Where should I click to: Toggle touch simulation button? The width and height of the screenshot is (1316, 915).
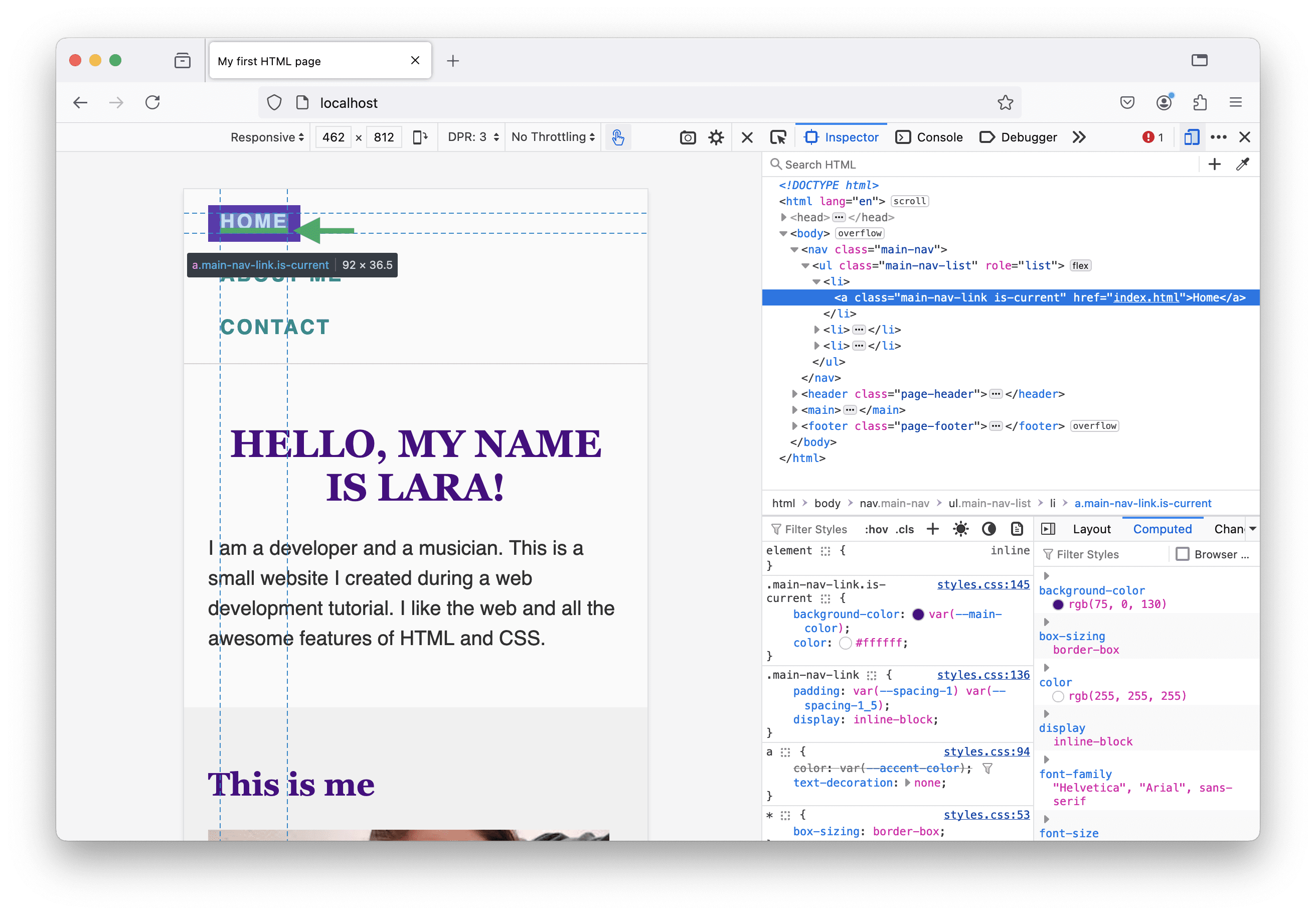point(617,137)
